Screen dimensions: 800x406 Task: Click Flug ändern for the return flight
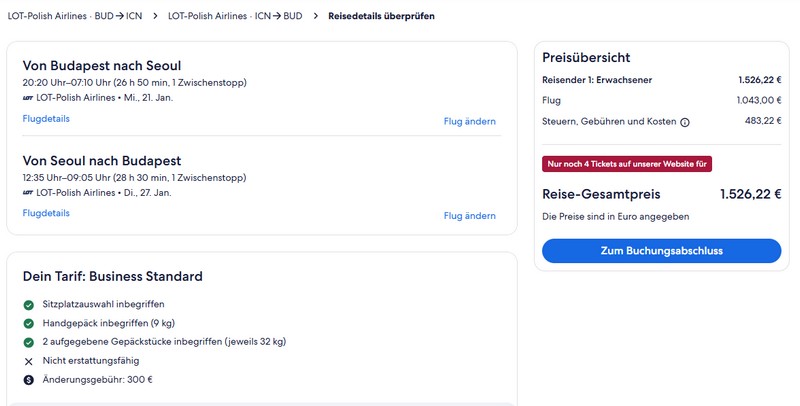coord(469,215)
